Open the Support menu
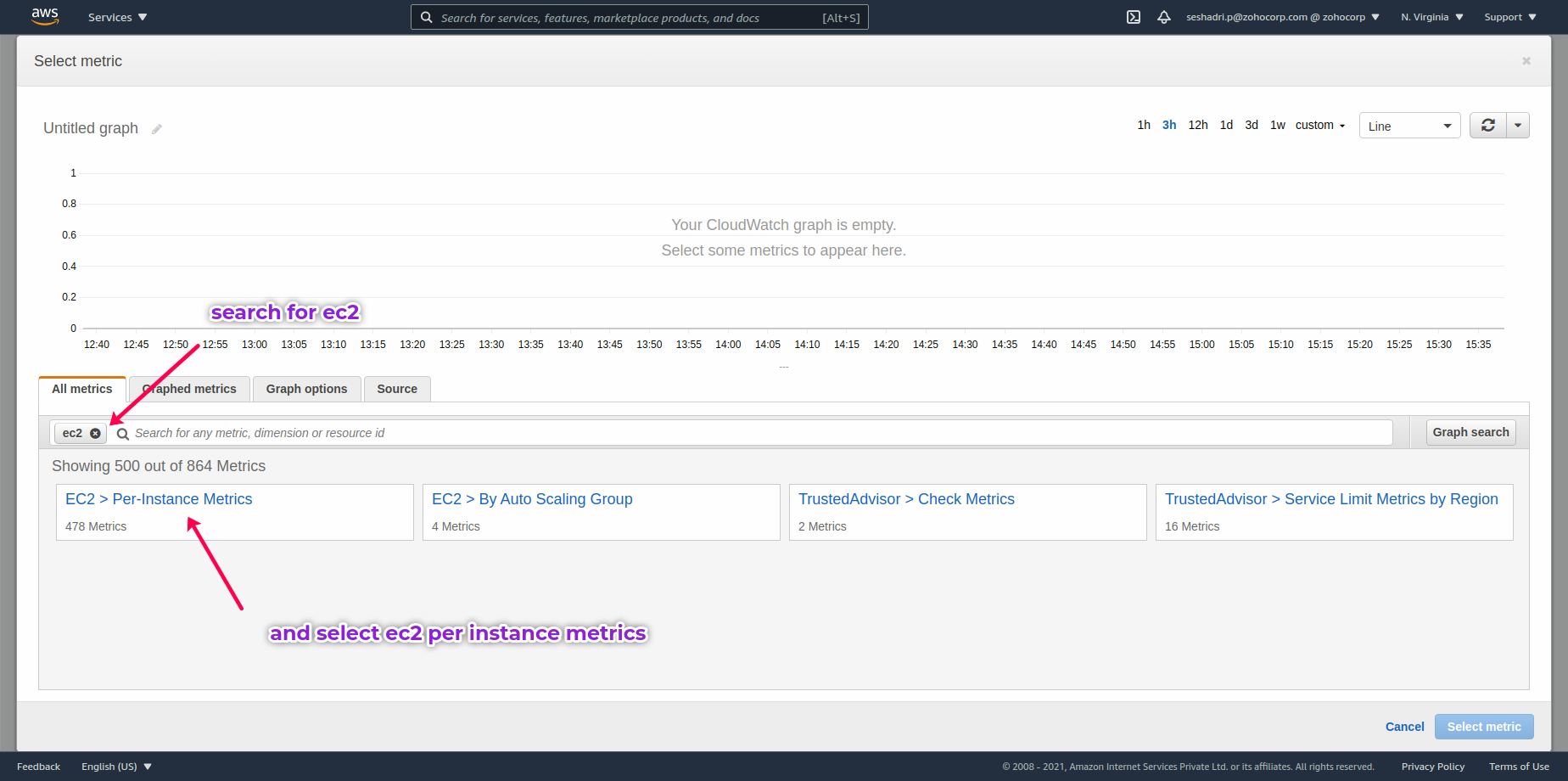Viewport: 1568px width, 781px height. click(x=1510, y=17)
